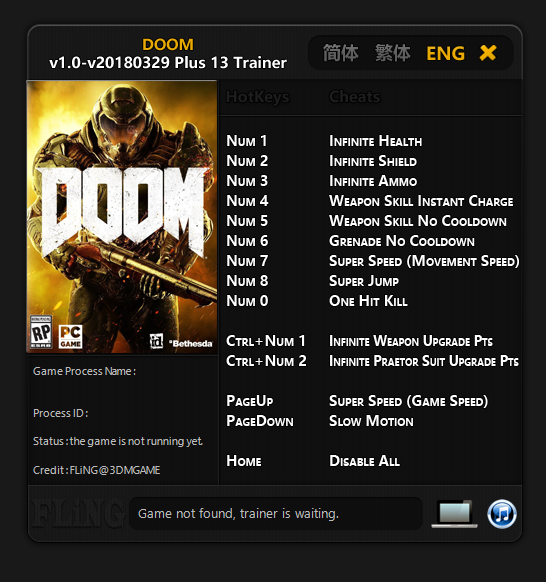Click the Num 0 hotkey label
546x582 pixels.
pyautogui.click(x=247, y=301)
